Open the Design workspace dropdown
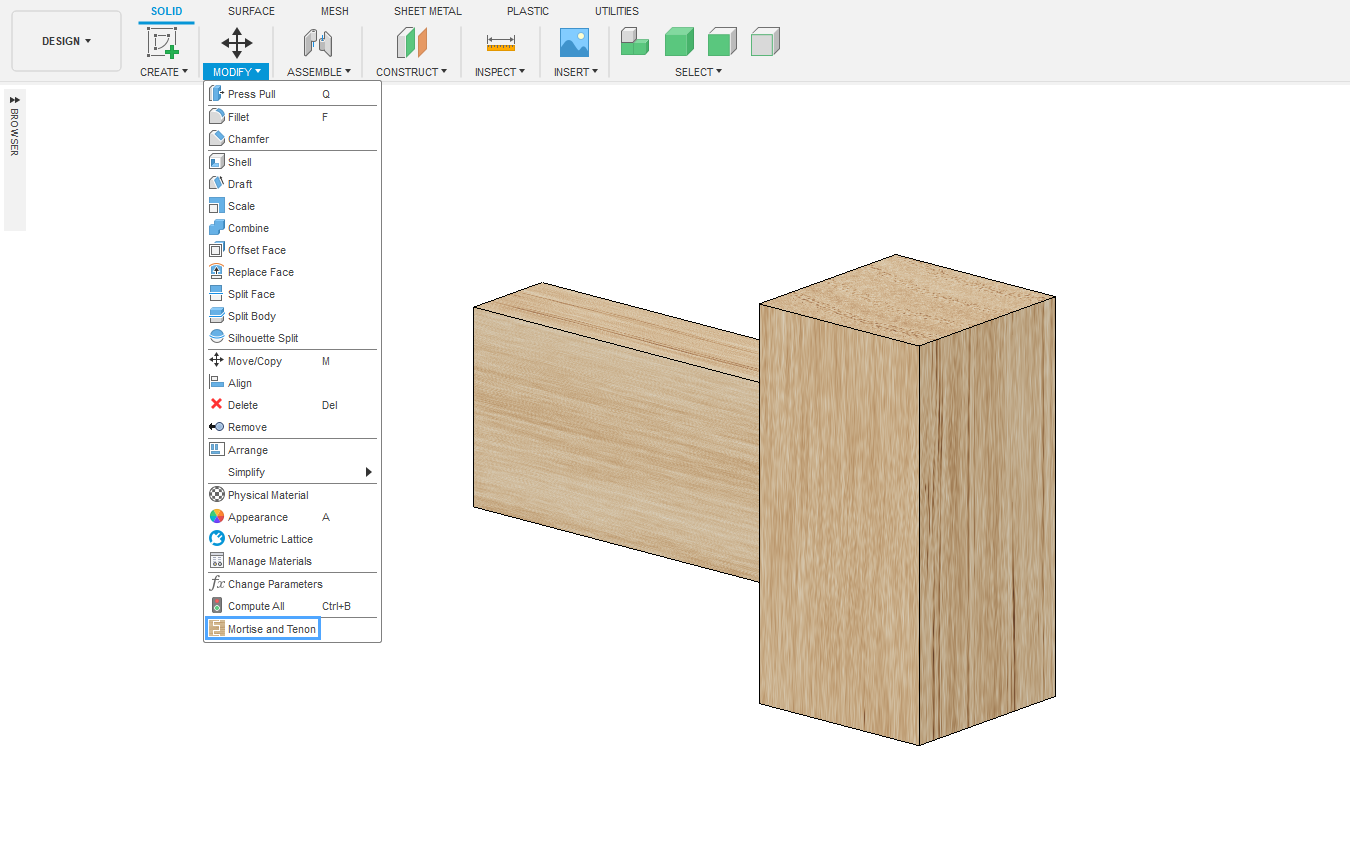Screen dimensions: 1350x859 [x=66, y=41]
